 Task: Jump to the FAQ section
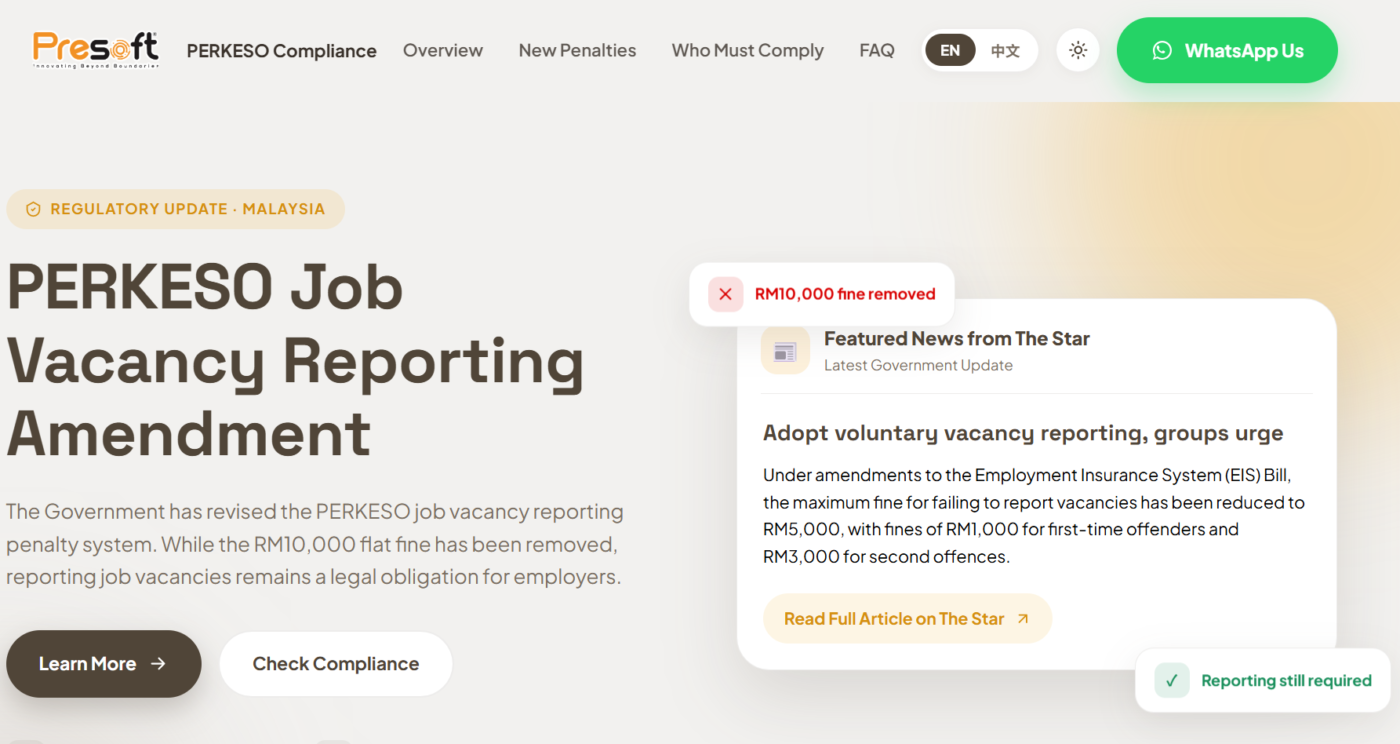(877, 50)
